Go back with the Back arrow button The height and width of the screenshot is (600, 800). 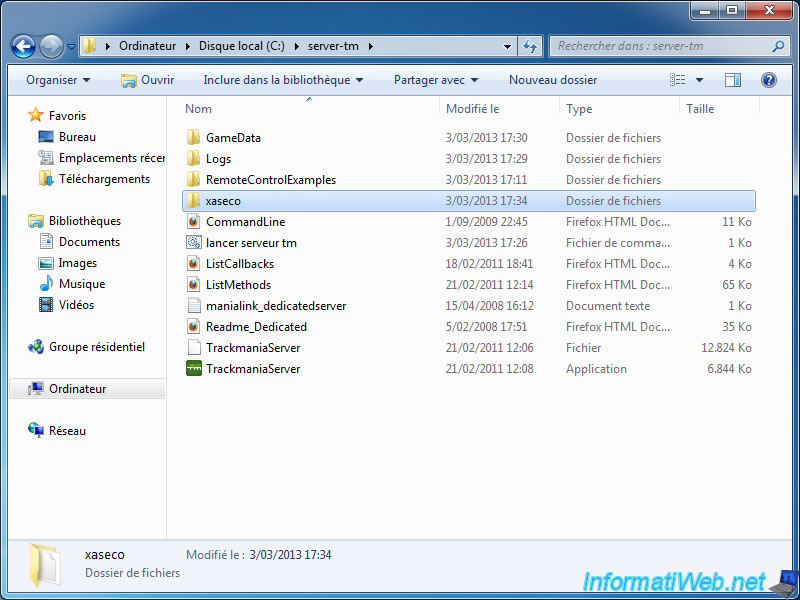23,47
